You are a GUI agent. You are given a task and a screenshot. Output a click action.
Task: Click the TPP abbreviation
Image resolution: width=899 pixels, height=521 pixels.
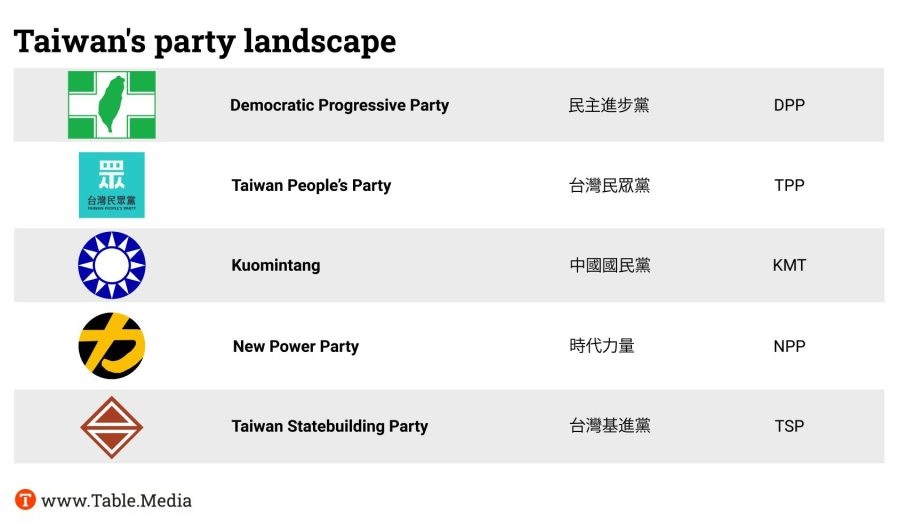point(789,185)
